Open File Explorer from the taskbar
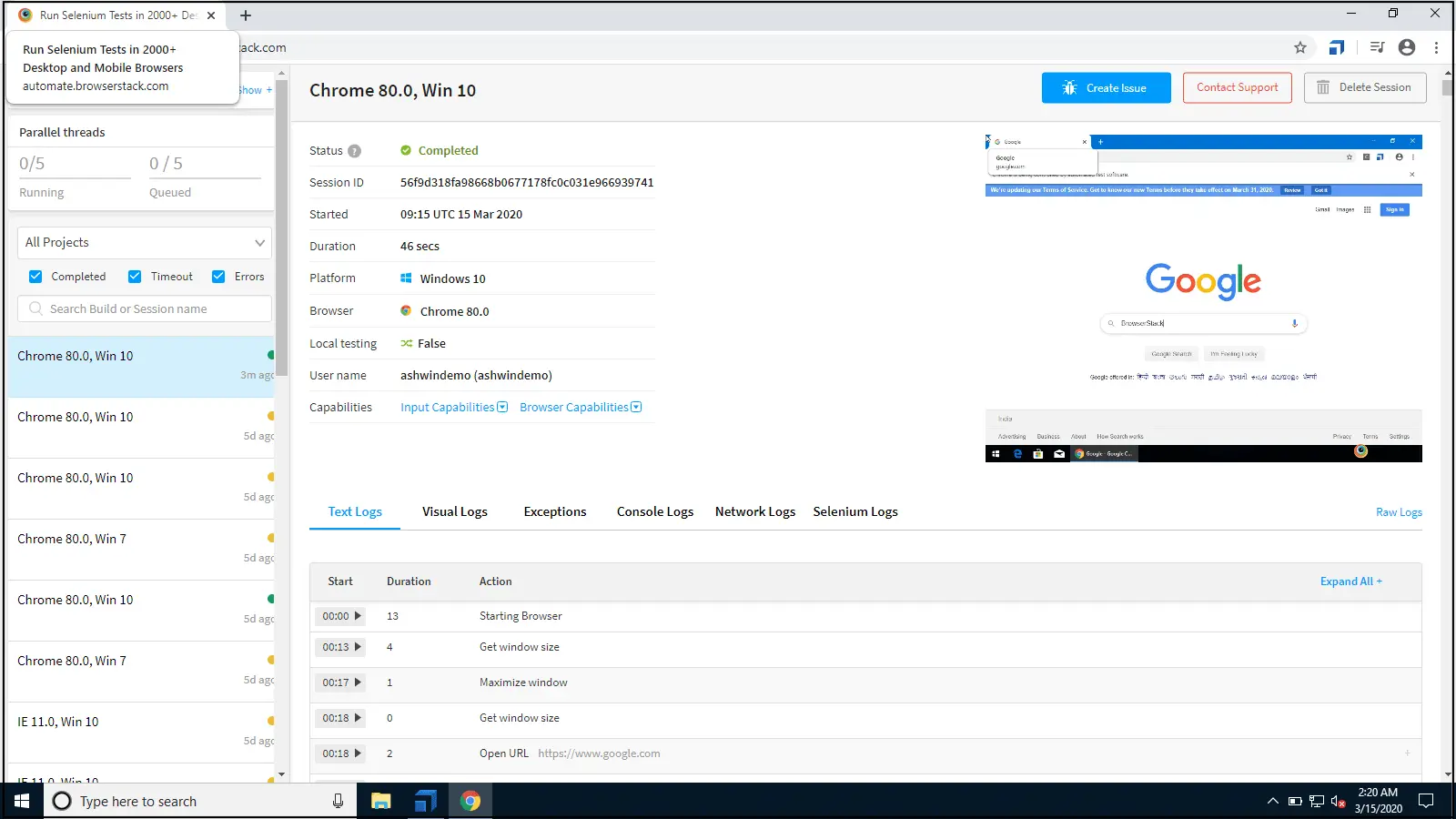 (x=380, y=801)
